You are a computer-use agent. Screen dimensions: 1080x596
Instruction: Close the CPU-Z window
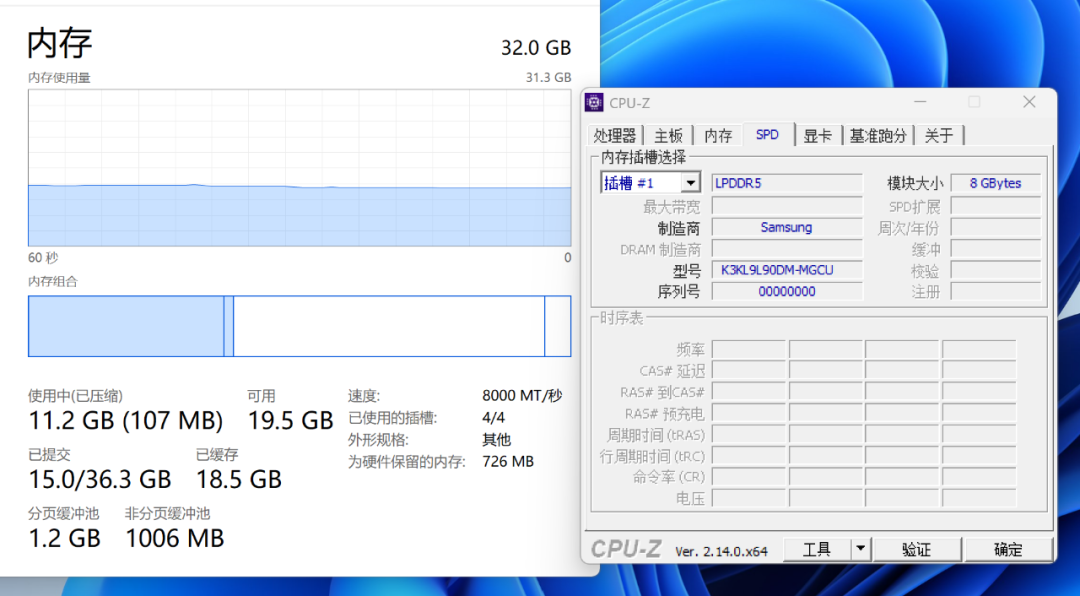(1029, 102)
